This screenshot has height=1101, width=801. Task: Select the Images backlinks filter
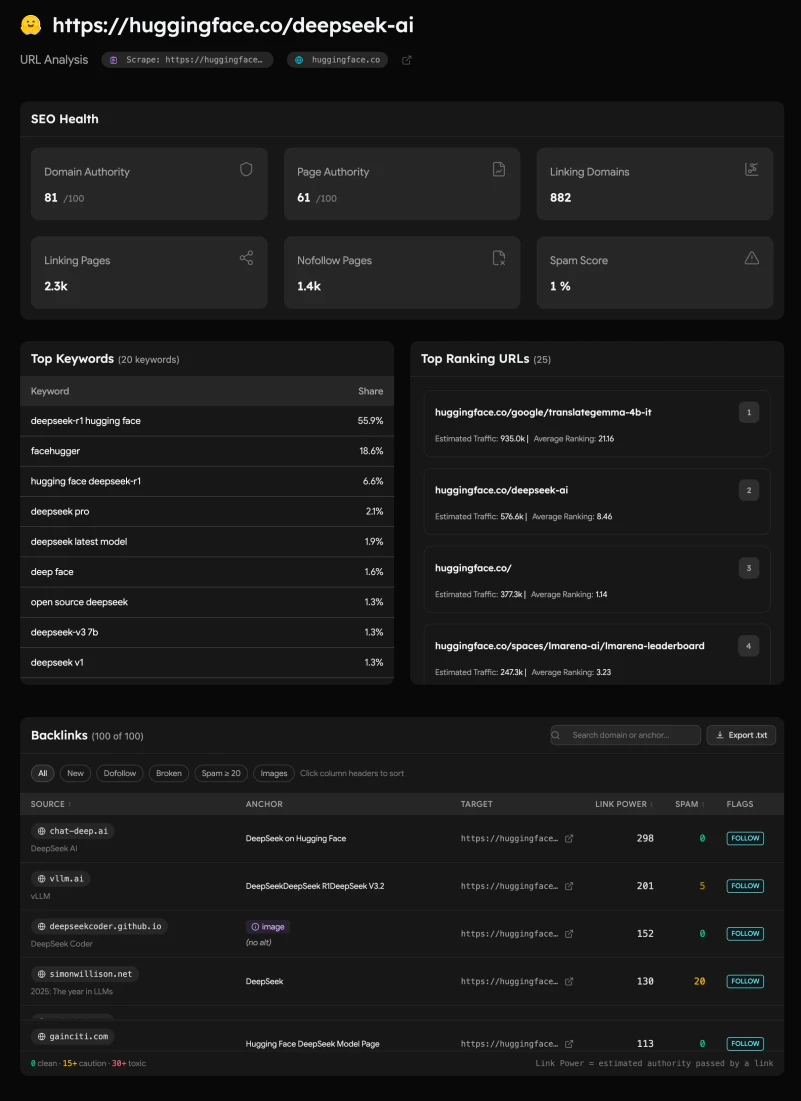(274, 773)
